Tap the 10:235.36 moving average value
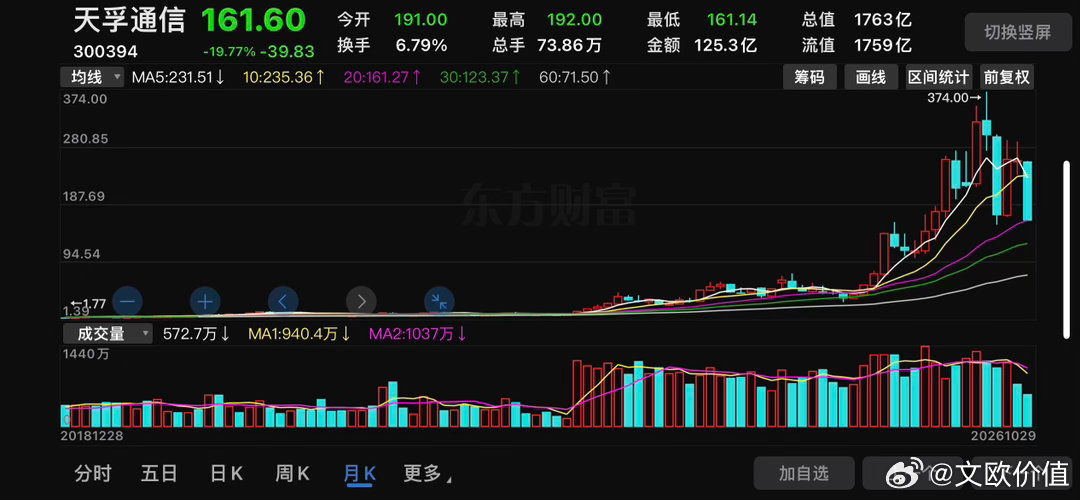The height and width of the screenshot is (500, 1080). click(284, 77)
